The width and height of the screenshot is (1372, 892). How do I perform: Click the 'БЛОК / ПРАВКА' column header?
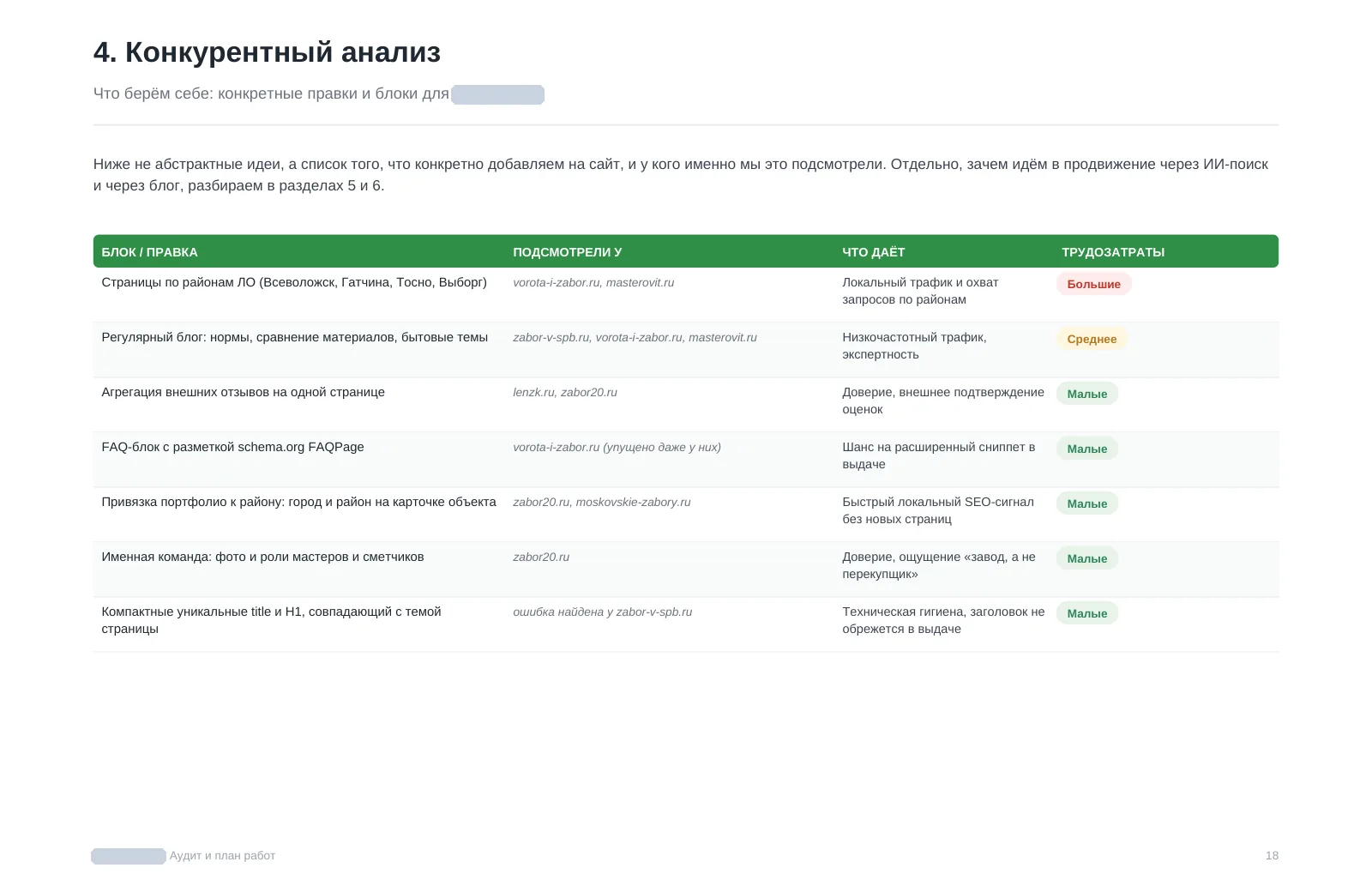point(149,252)
